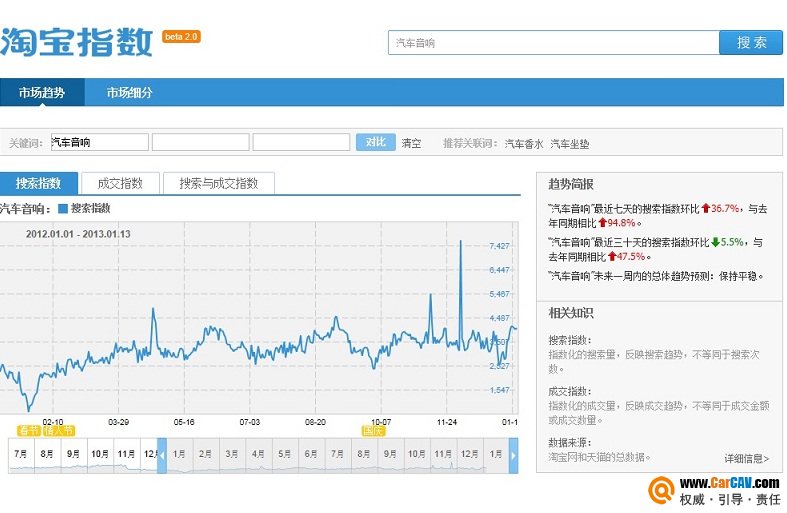Click the 7,427 y-axis value
The width and height of the screenshot is (787, 513).
click(x=499, y=246)
